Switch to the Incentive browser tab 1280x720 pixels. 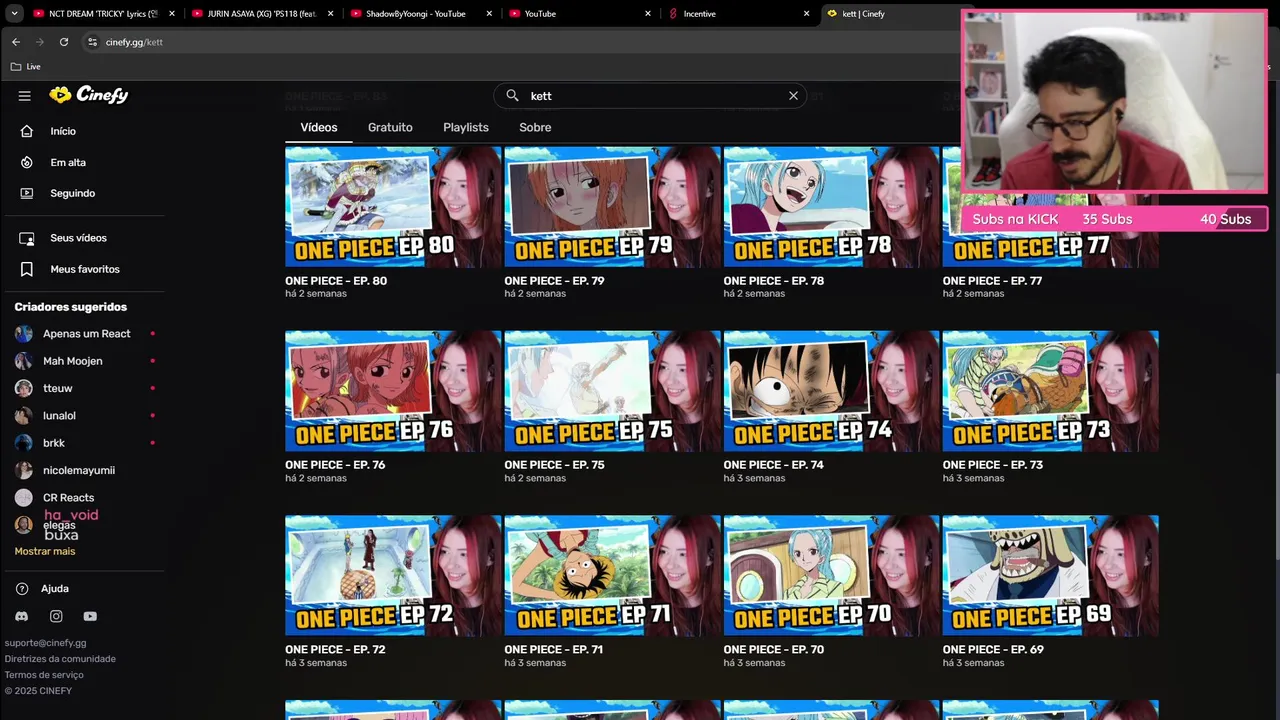tap(740, 14)
